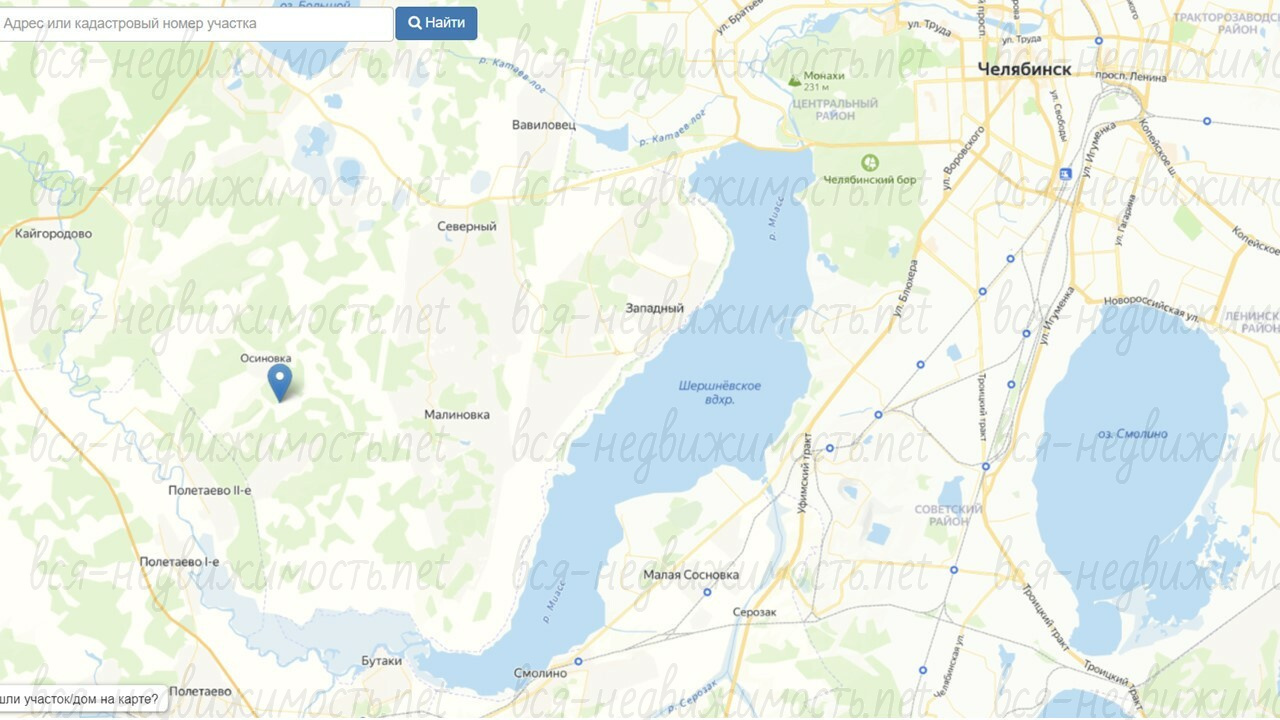1280x720 pixels.
Task: Click the Кайгородово village label
Action: coord(54,234)
